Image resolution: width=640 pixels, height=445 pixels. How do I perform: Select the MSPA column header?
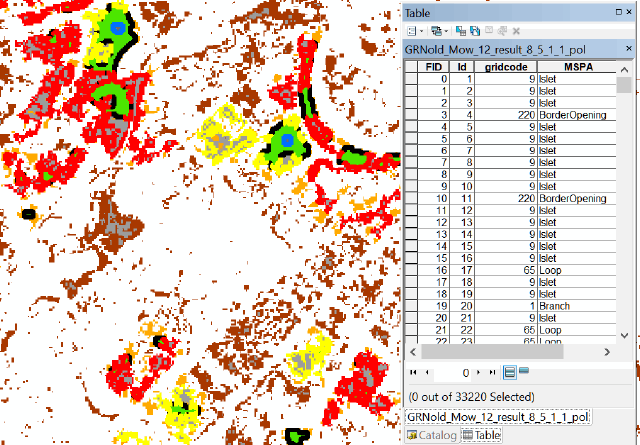pyautogui.click(x=578, y=67)
